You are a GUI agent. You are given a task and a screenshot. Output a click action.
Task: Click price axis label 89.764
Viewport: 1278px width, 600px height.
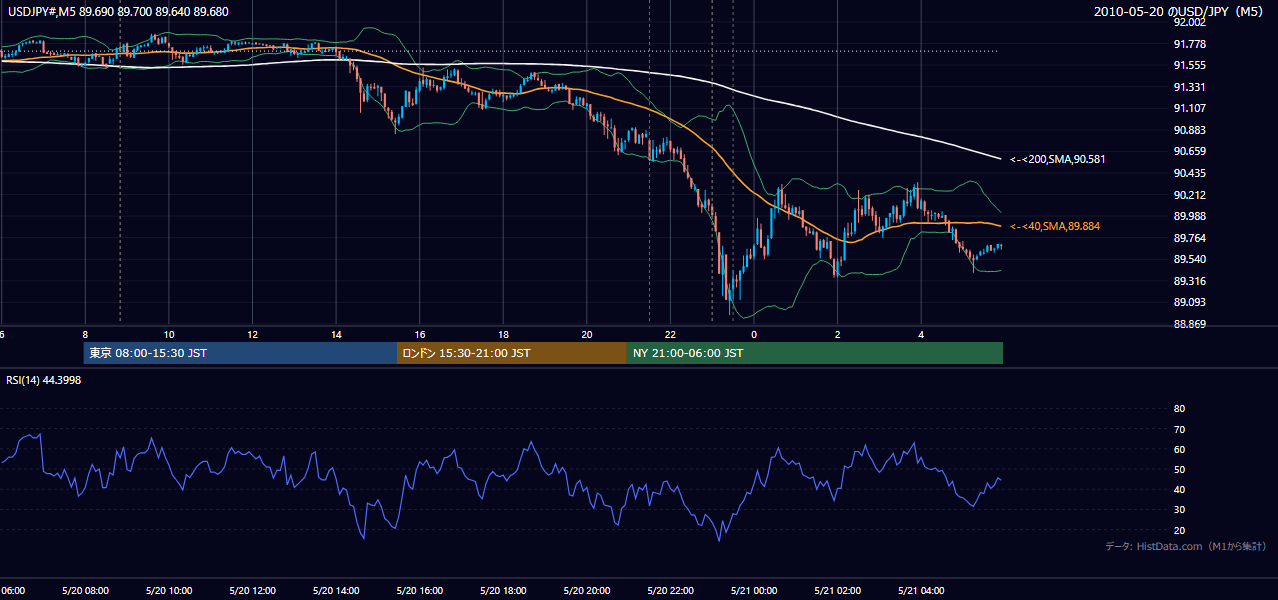[x=1188, y=238]
